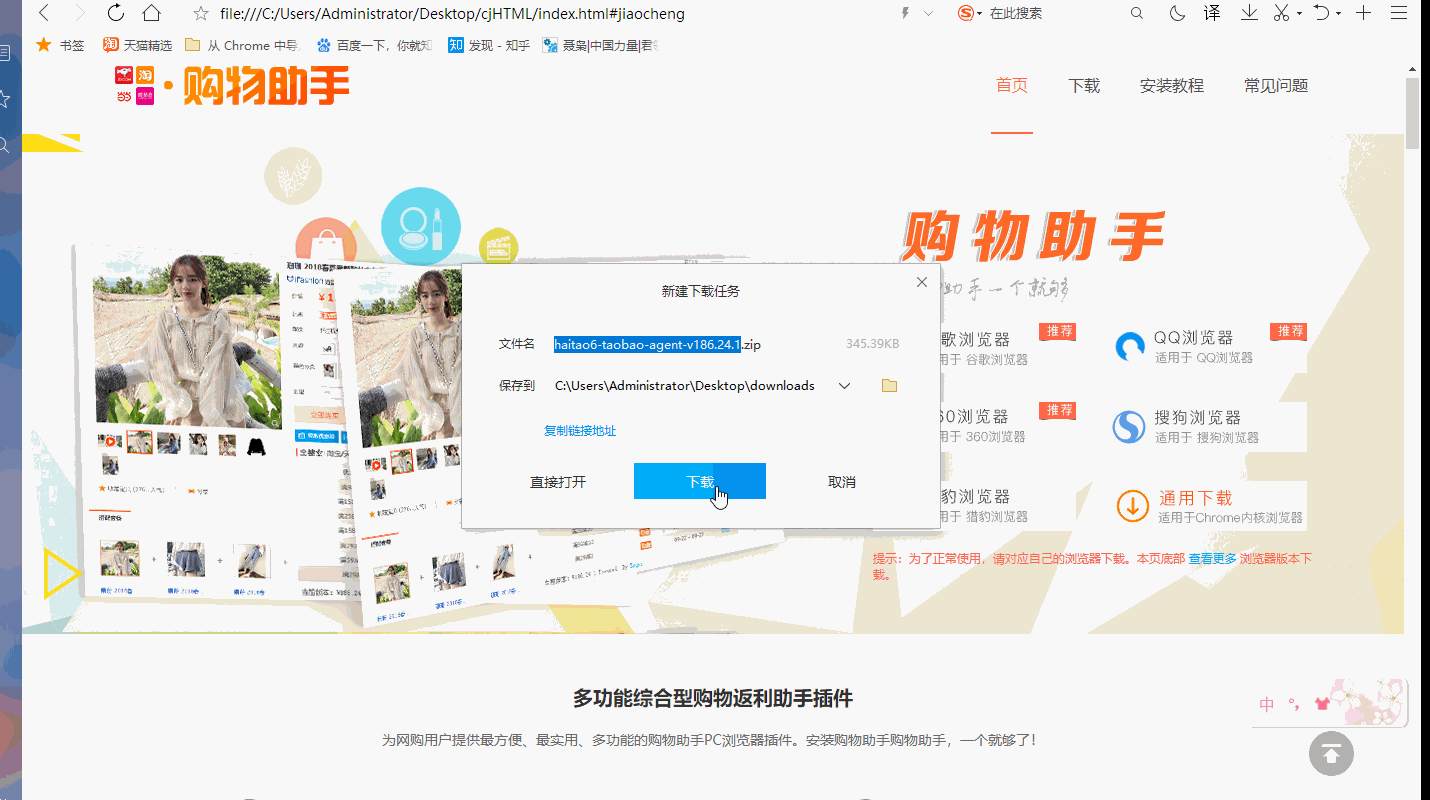Open the browser downloads manager icon

pyautogui.click(x=1249, y=13)
